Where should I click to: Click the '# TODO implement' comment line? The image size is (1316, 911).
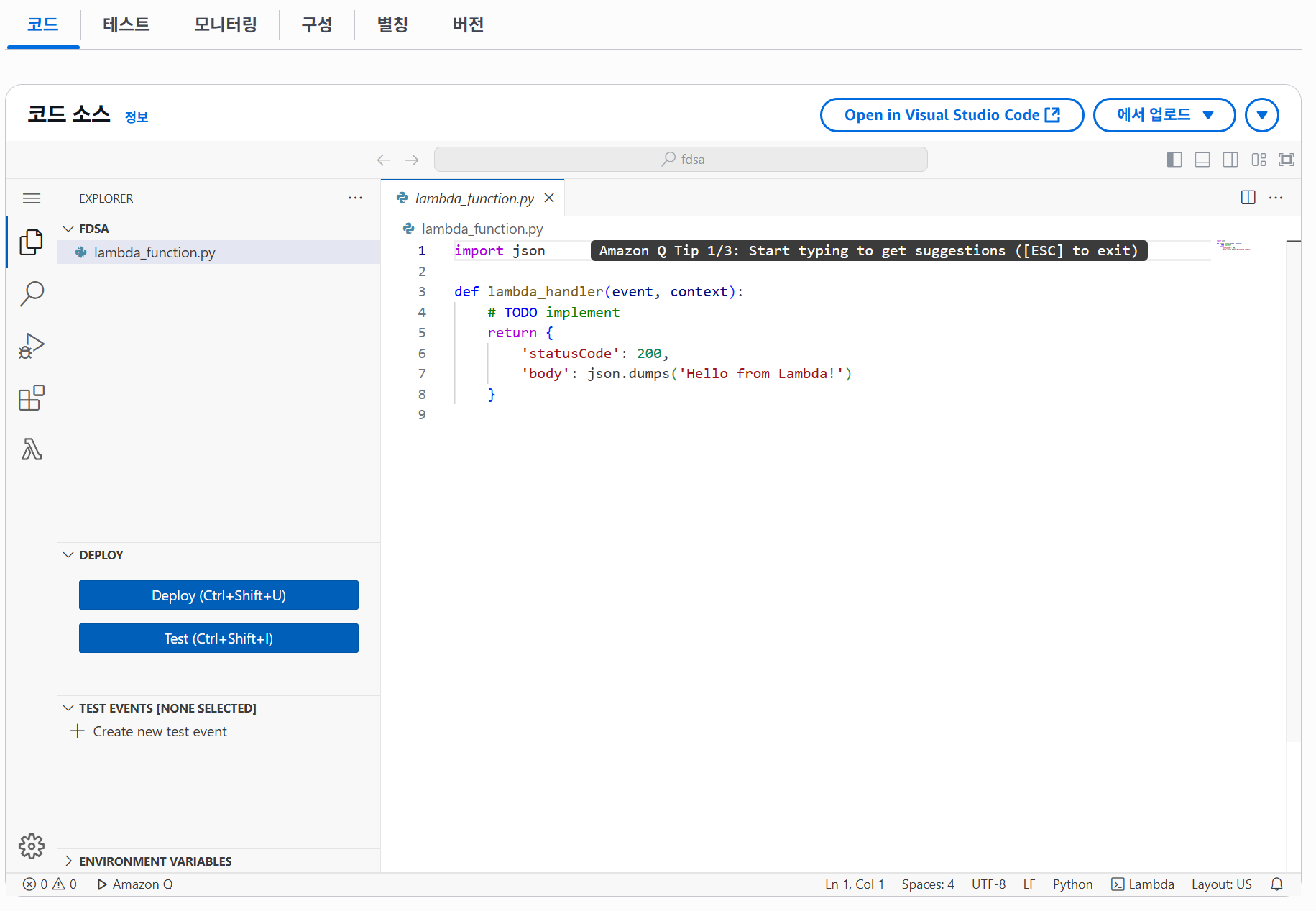click(553, 313)
